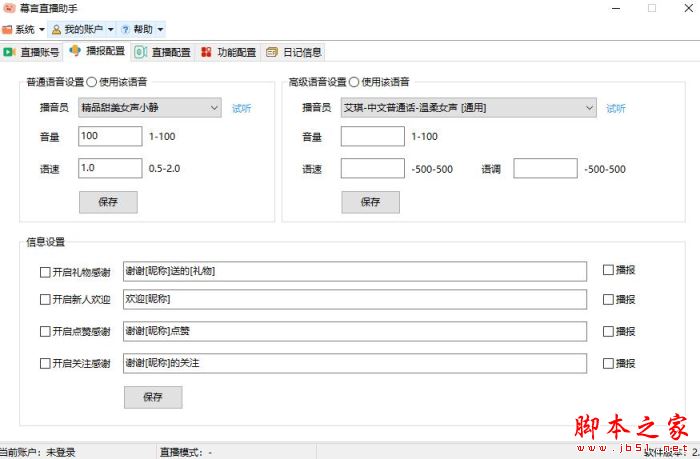Select 使用该语音 for 普通语音设置

(92, 82)
